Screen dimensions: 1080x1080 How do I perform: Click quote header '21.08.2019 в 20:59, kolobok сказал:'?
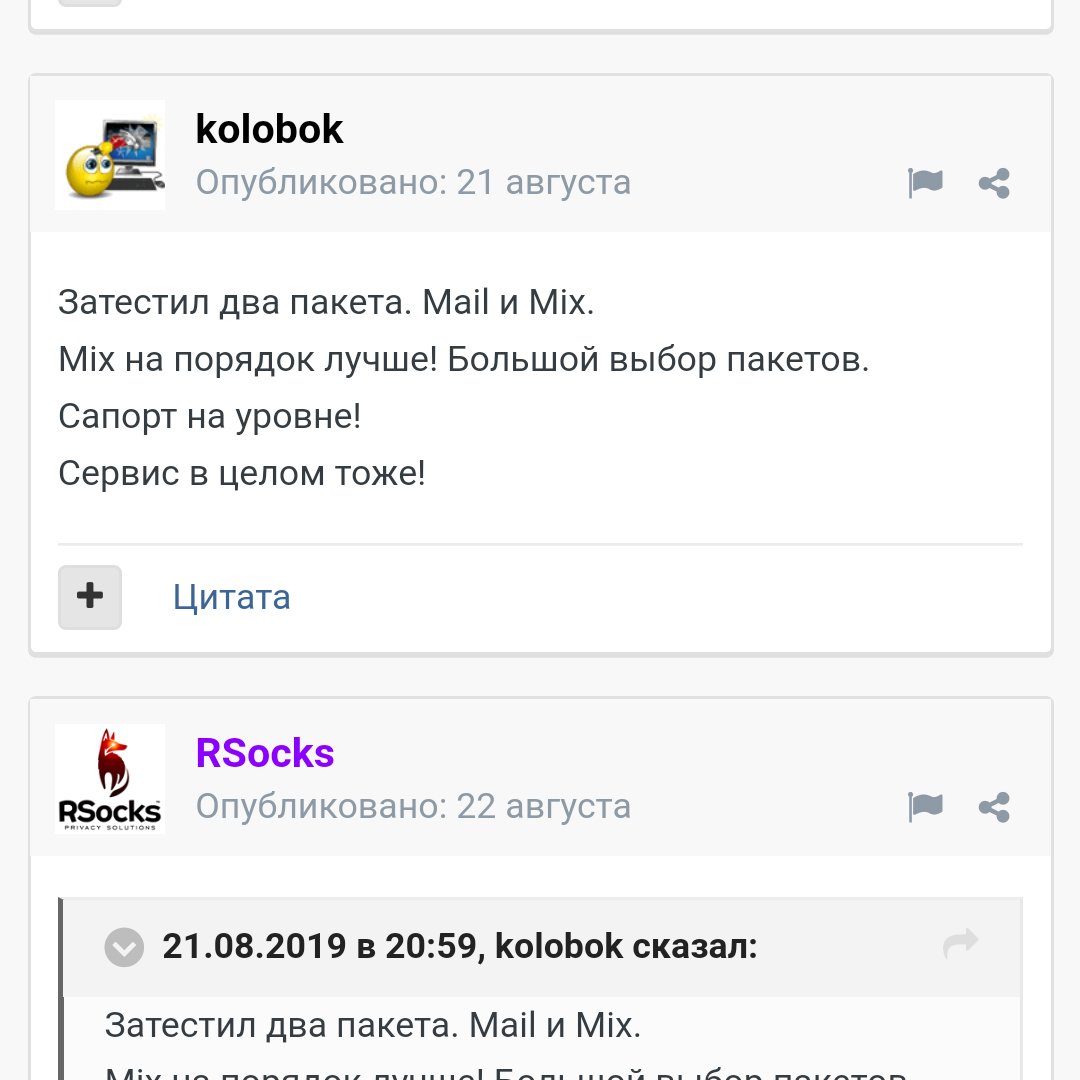click(x=460, y=946)
